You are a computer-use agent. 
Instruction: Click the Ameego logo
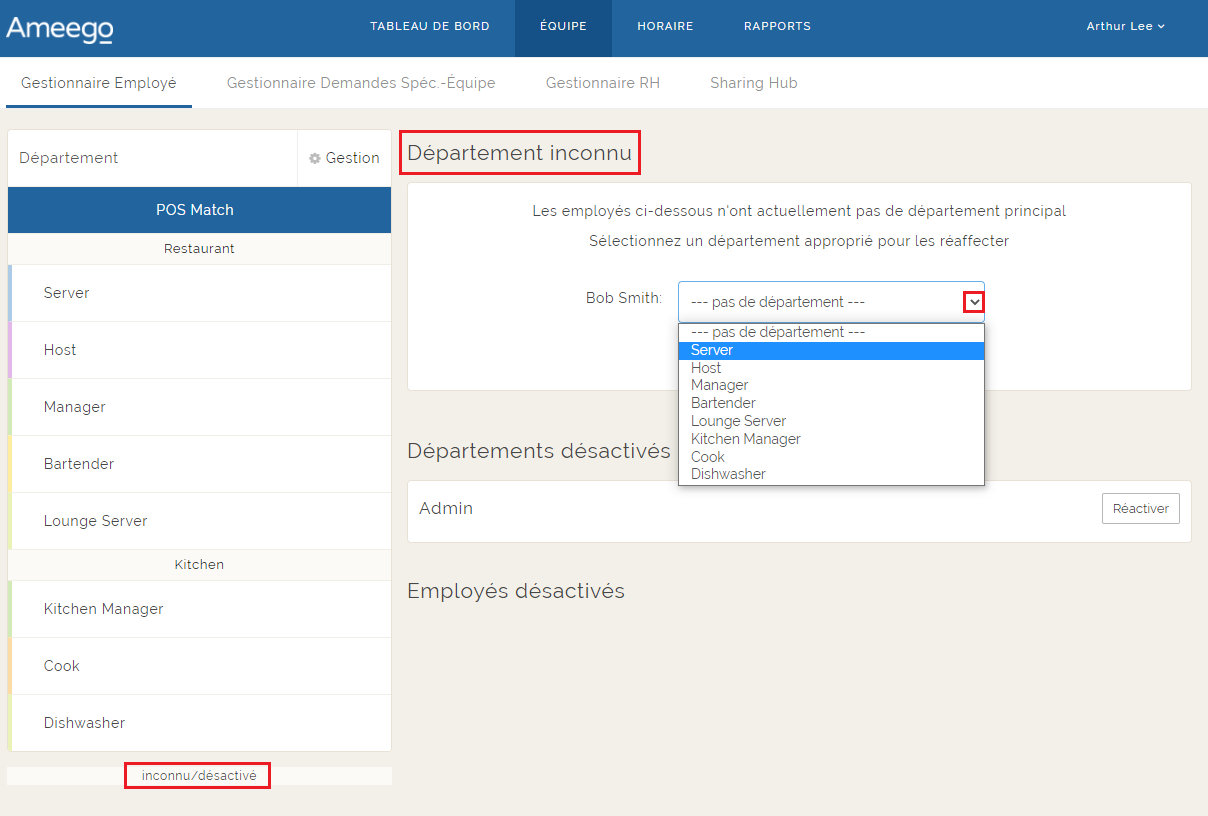(59, 28)
